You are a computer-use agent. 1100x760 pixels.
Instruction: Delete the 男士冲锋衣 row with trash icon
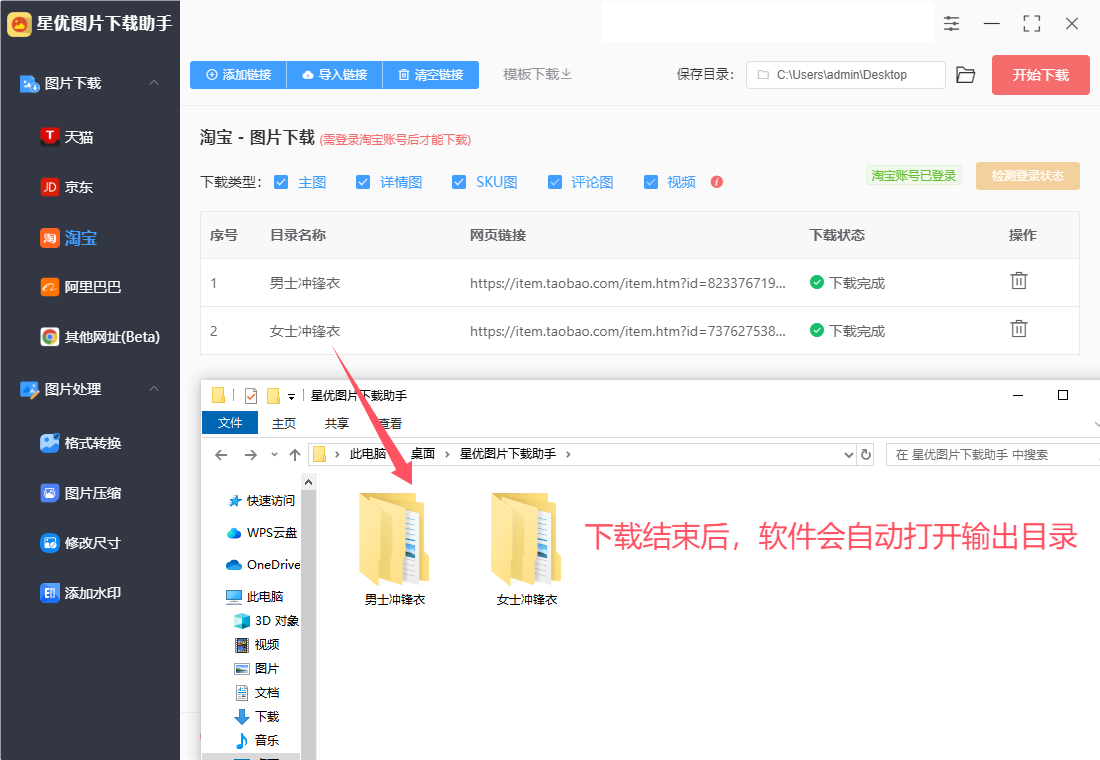point(1019,281)
